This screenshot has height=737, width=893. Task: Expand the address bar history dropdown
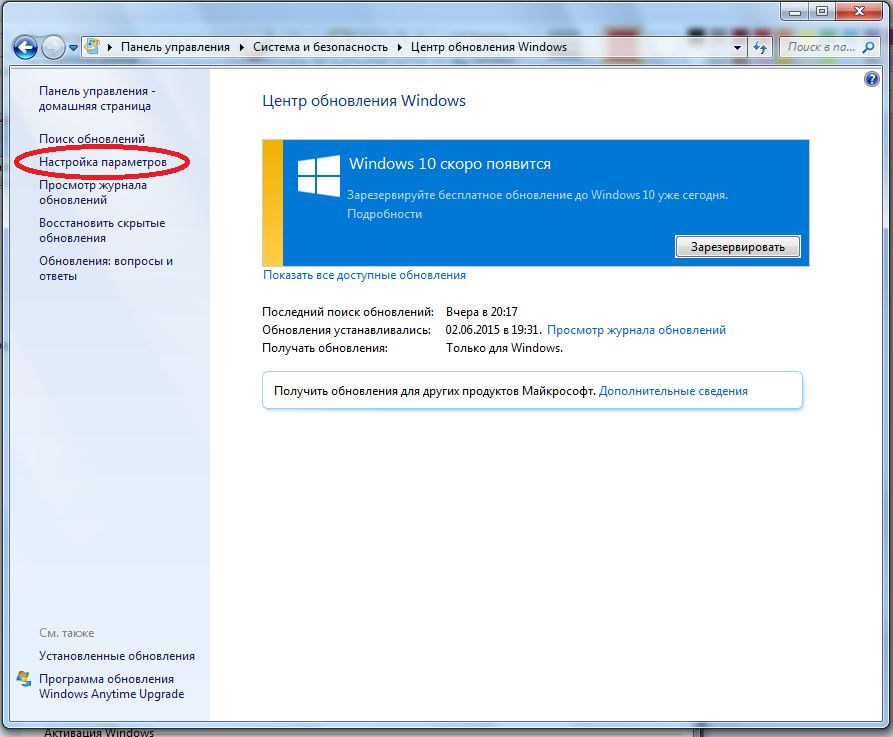pos(738,47)
